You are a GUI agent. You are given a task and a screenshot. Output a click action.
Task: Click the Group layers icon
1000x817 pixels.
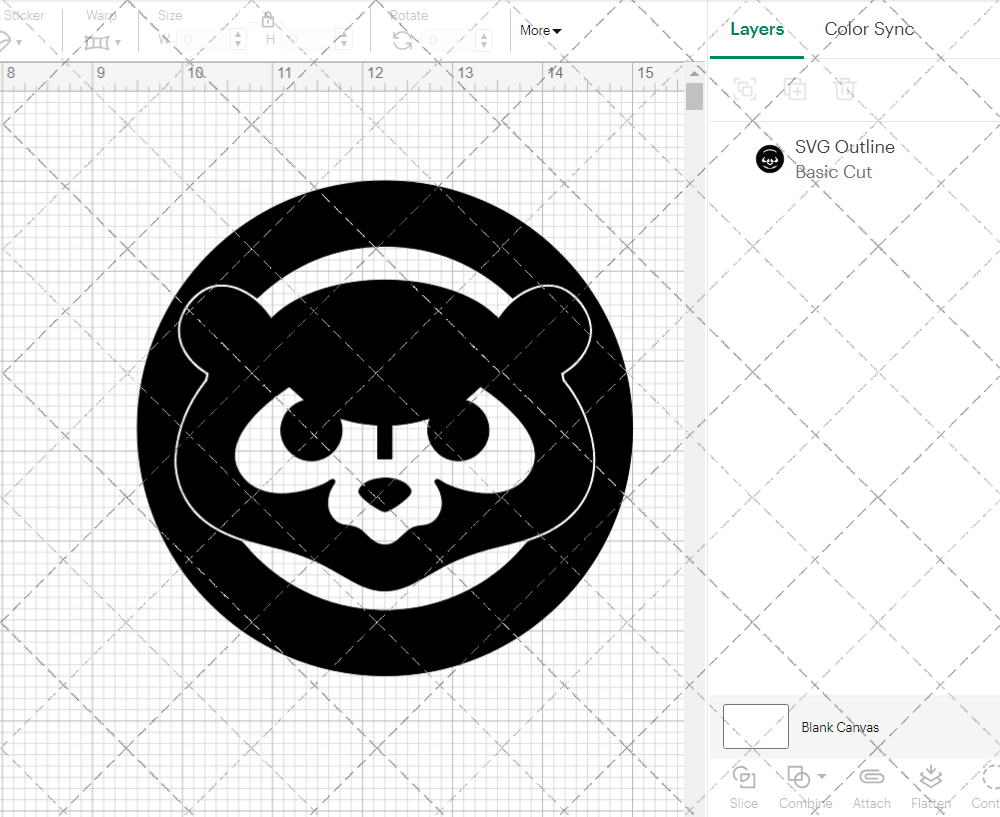tap(743, 89)
